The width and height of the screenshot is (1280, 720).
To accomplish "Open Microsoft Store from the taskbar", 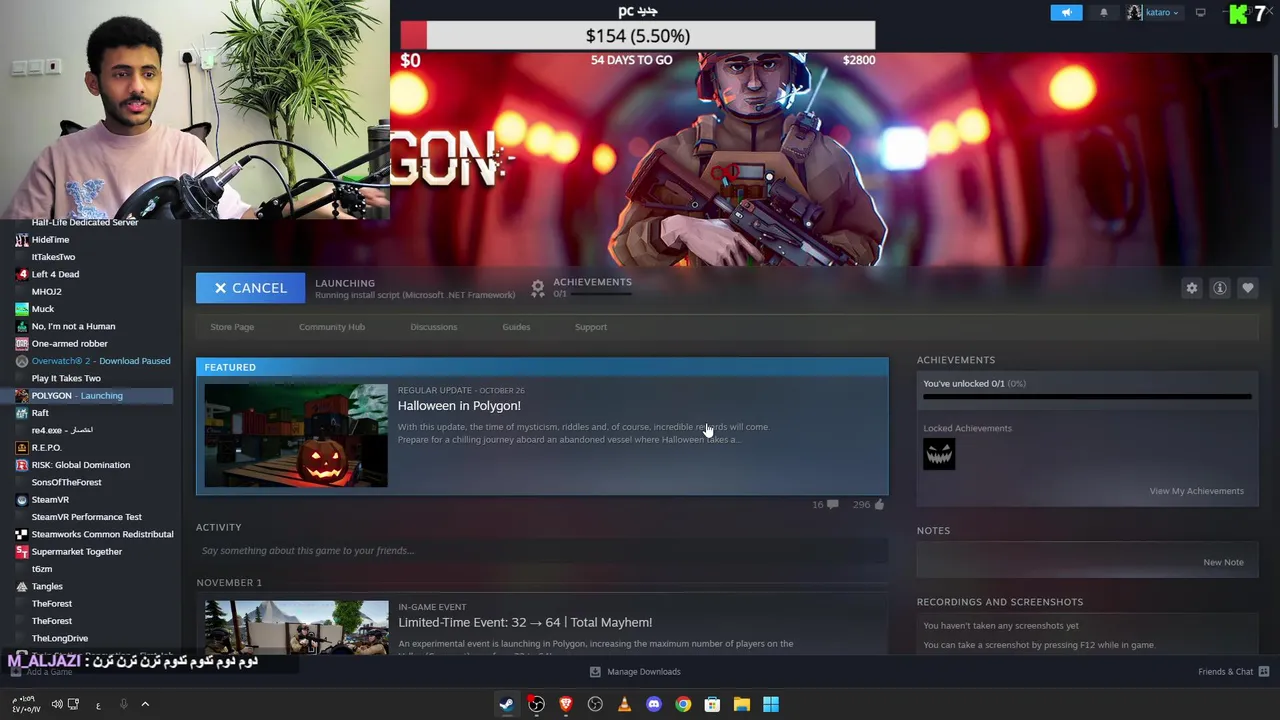I will pyautogui.click(x=712, y=705).
